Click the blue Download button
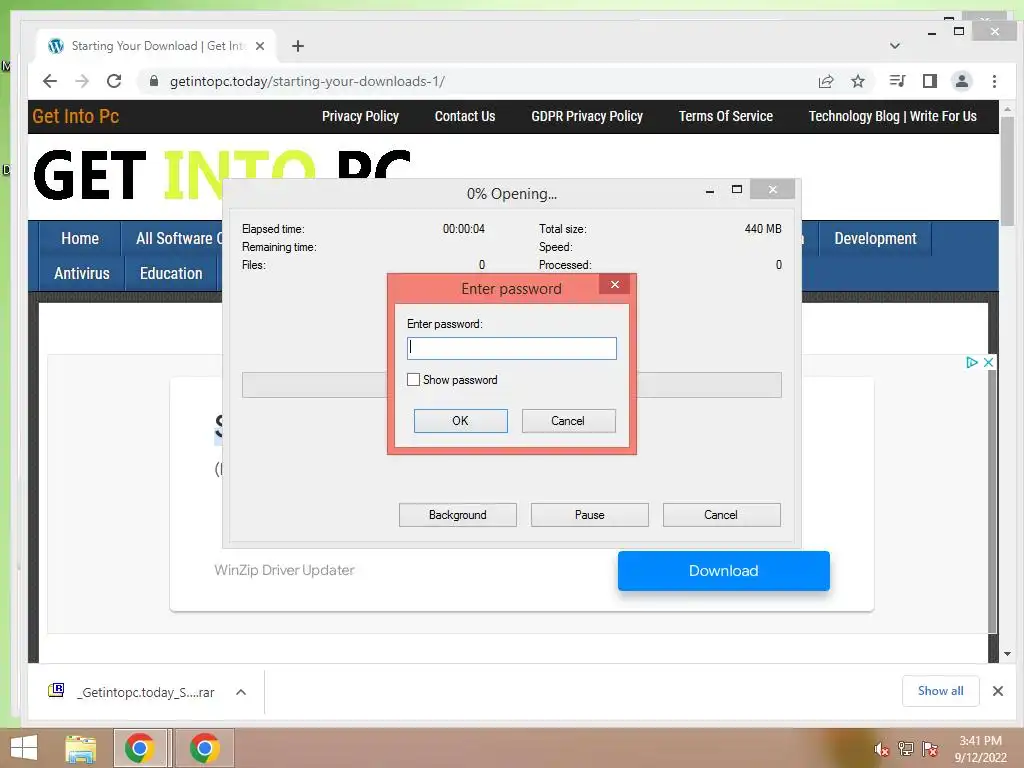The width and height of the screenshot is (1024, 768). tap(724, 571)
